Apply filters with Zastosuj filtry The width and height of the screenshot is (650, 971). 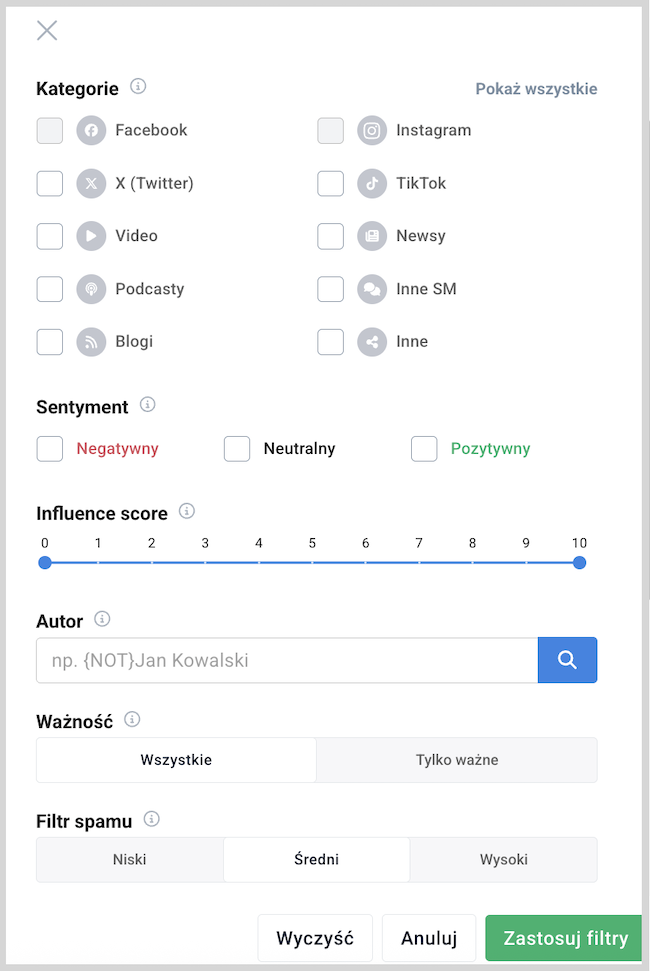pos(564,938)
